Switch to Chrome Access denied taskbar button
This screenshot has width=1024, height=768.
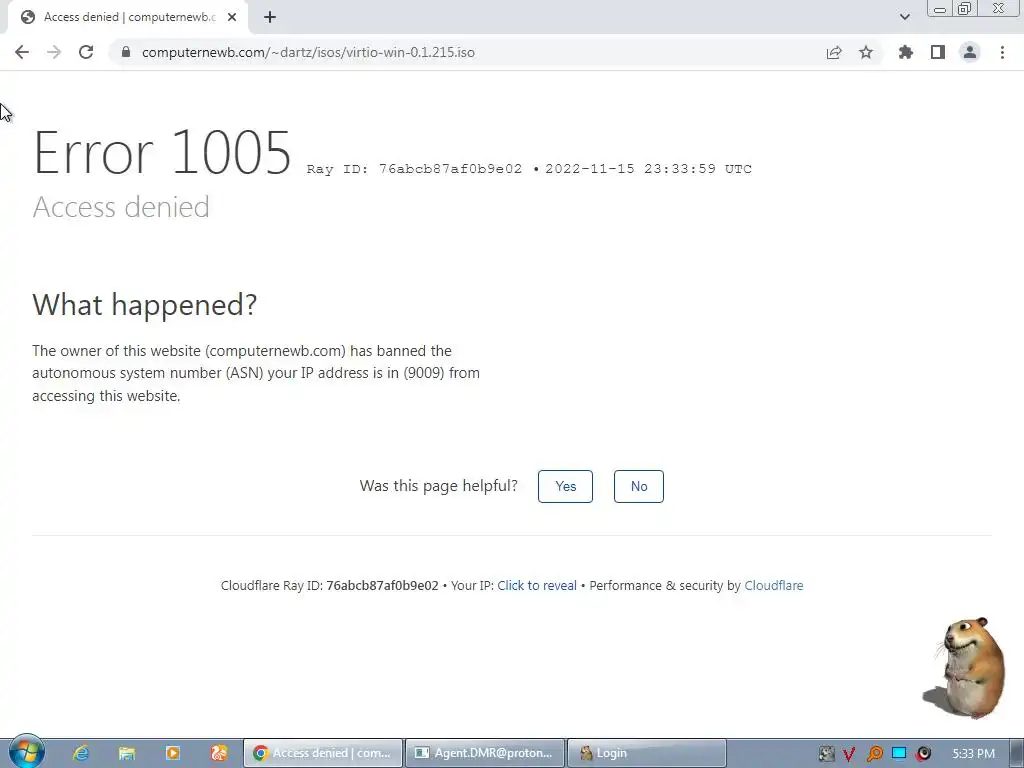pos(323,753)
